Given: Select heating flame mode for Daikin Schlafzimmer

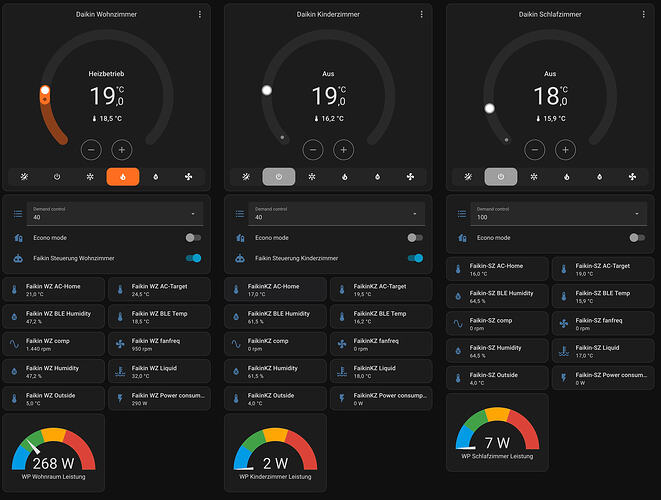Looking at the screenshot, I should [x=567, y=177].
